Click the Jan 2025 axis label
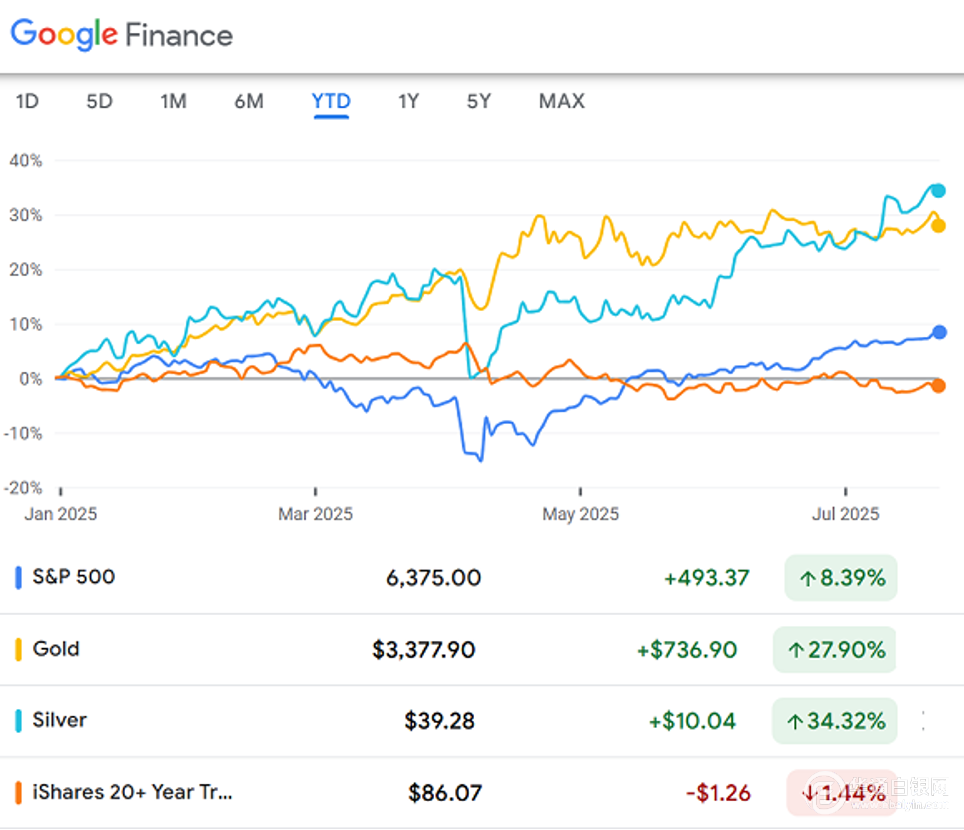964x830 pixels. 61,514
